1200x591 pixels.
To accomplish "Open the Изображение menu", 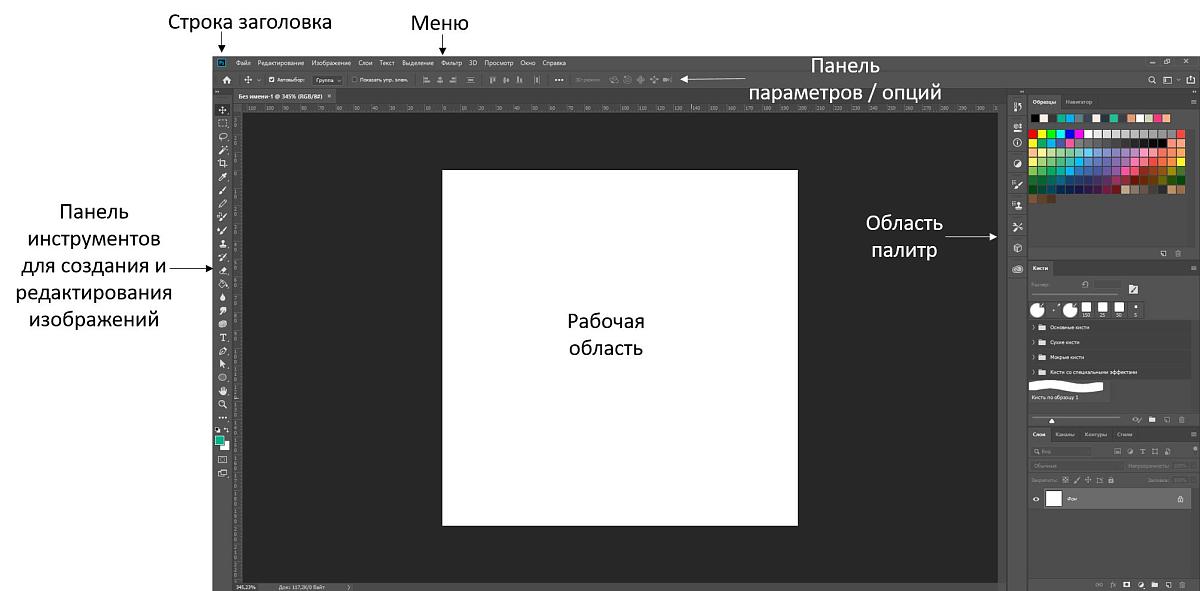I will (x=331, y=63).
